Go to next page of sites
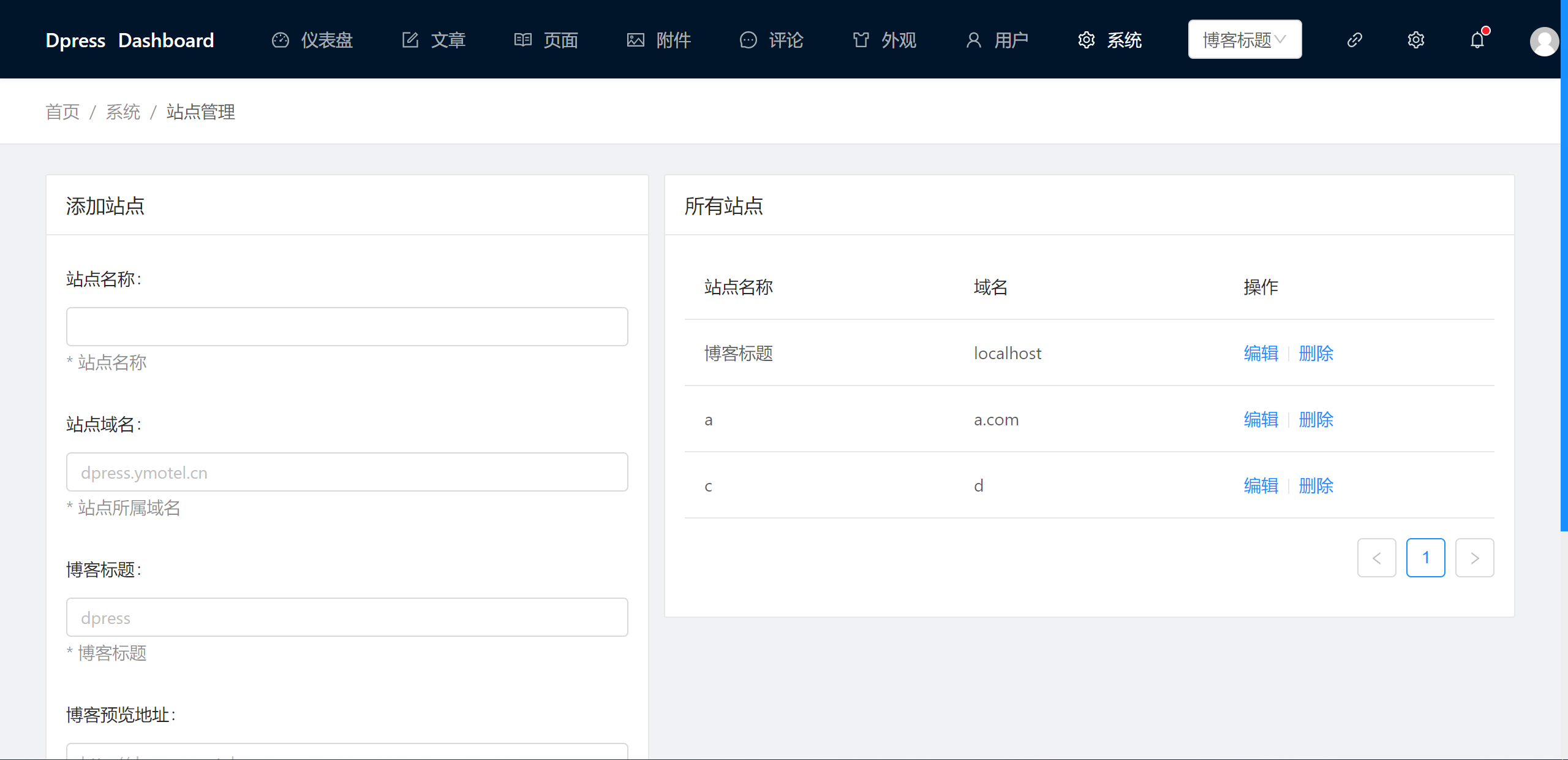This screenshot has width=1568, height=760. click(1474, 558)
